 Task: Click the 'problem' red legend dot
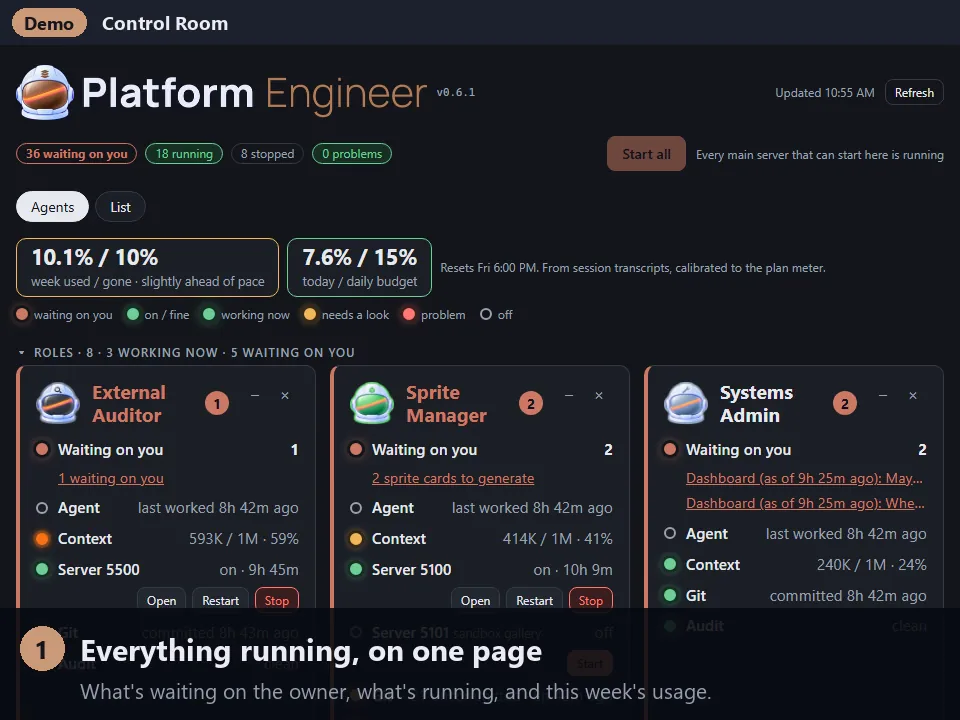(x=409, y=315)
